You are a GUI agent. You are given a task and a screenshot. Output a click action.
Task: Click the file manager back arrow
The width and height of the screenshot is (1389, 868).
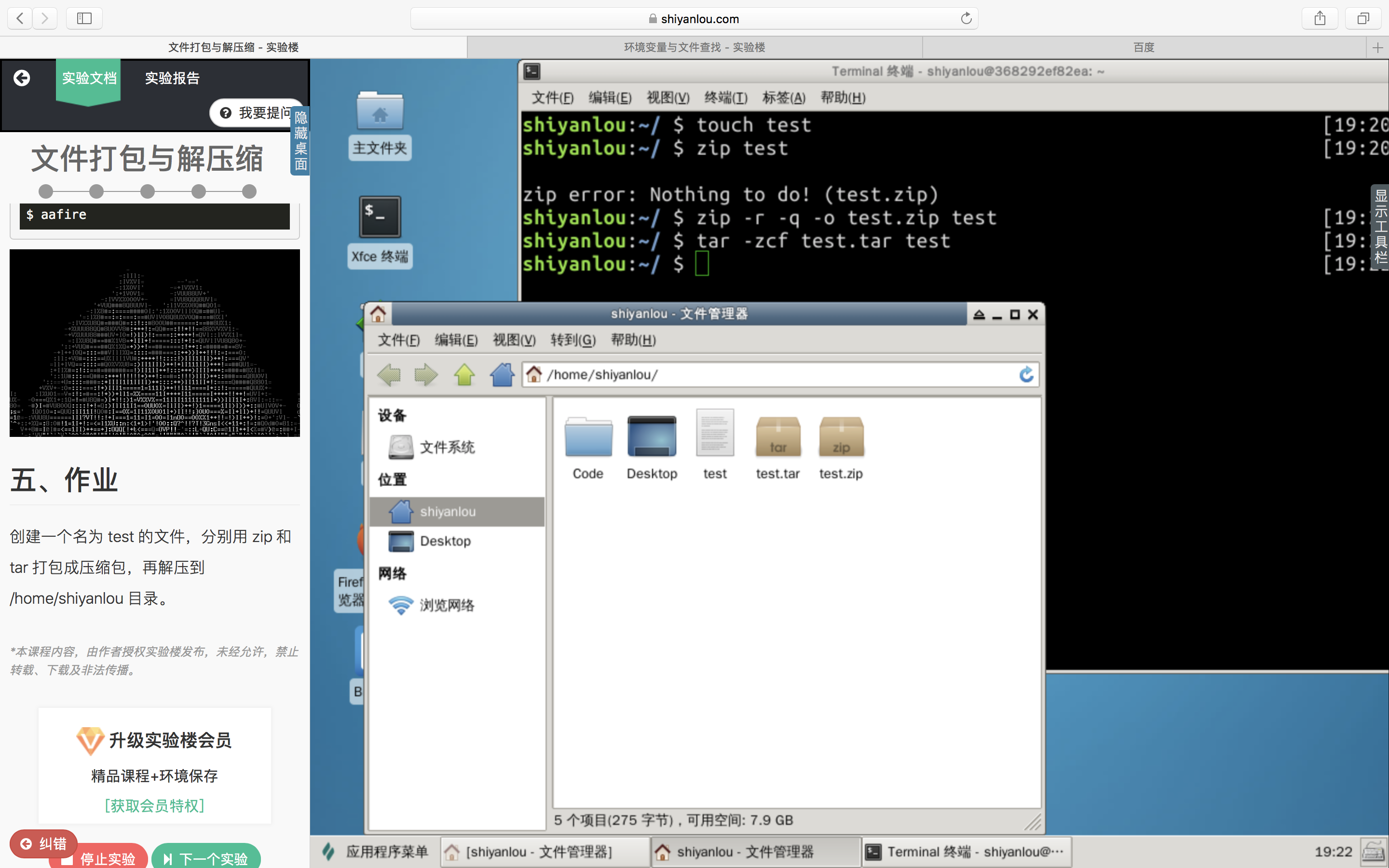pyautogui.click(x=389, y=375)
